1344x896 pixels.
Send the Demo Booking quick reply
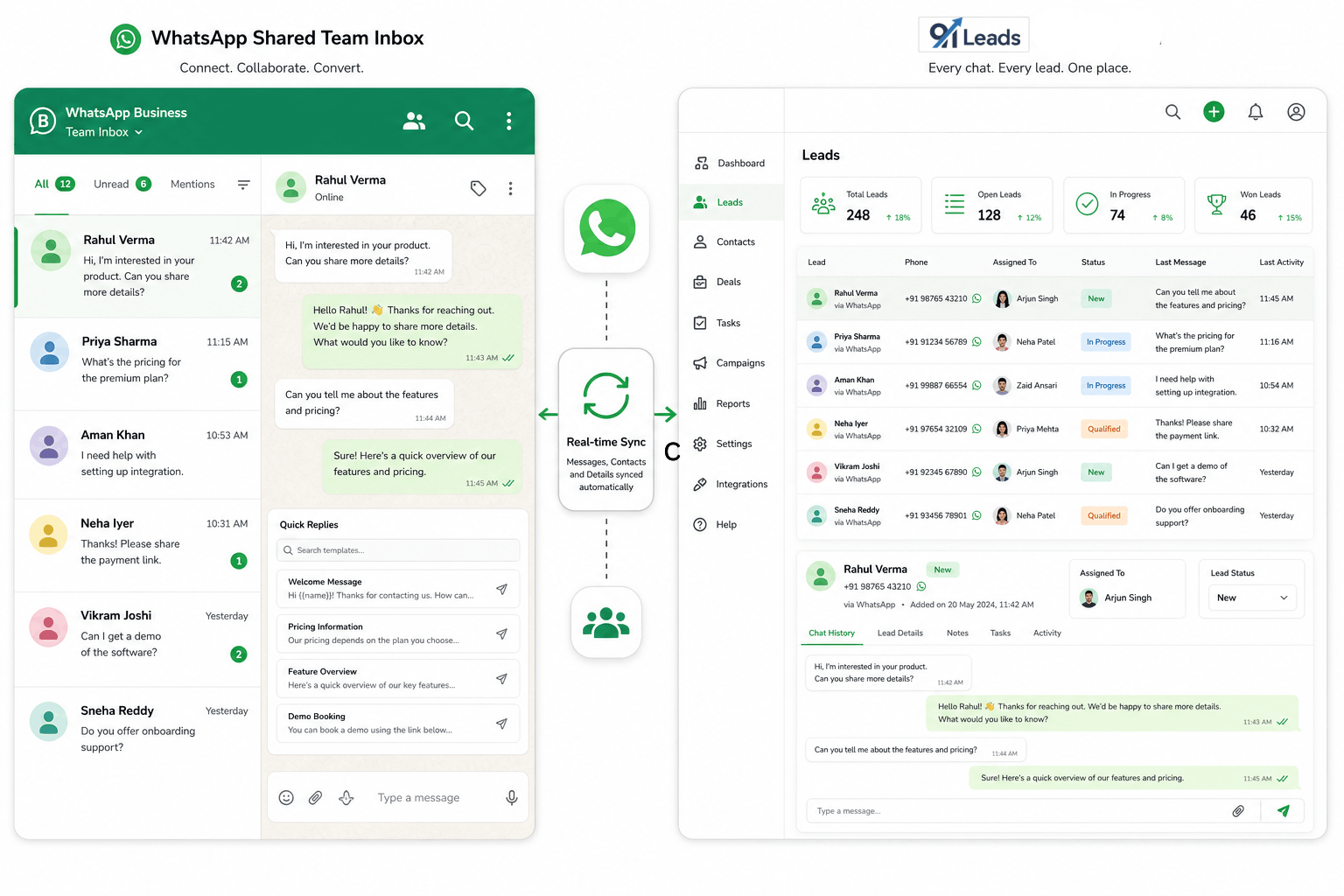501,724
